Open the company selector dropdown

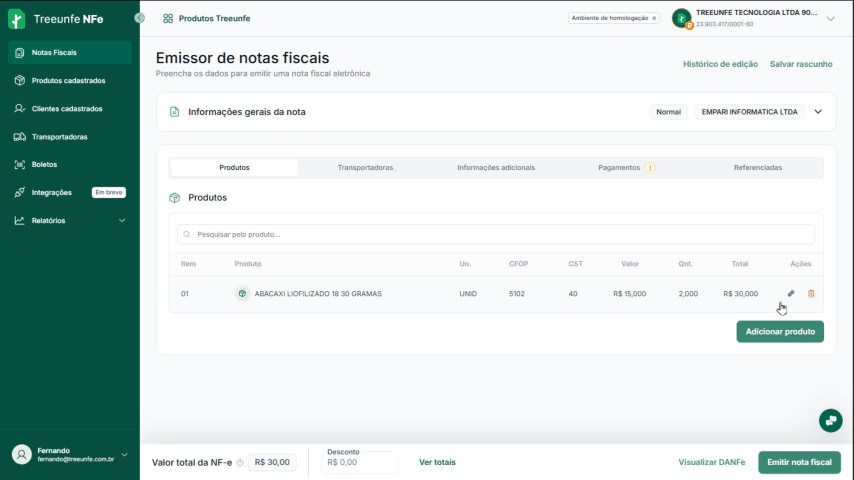point(830,18)
